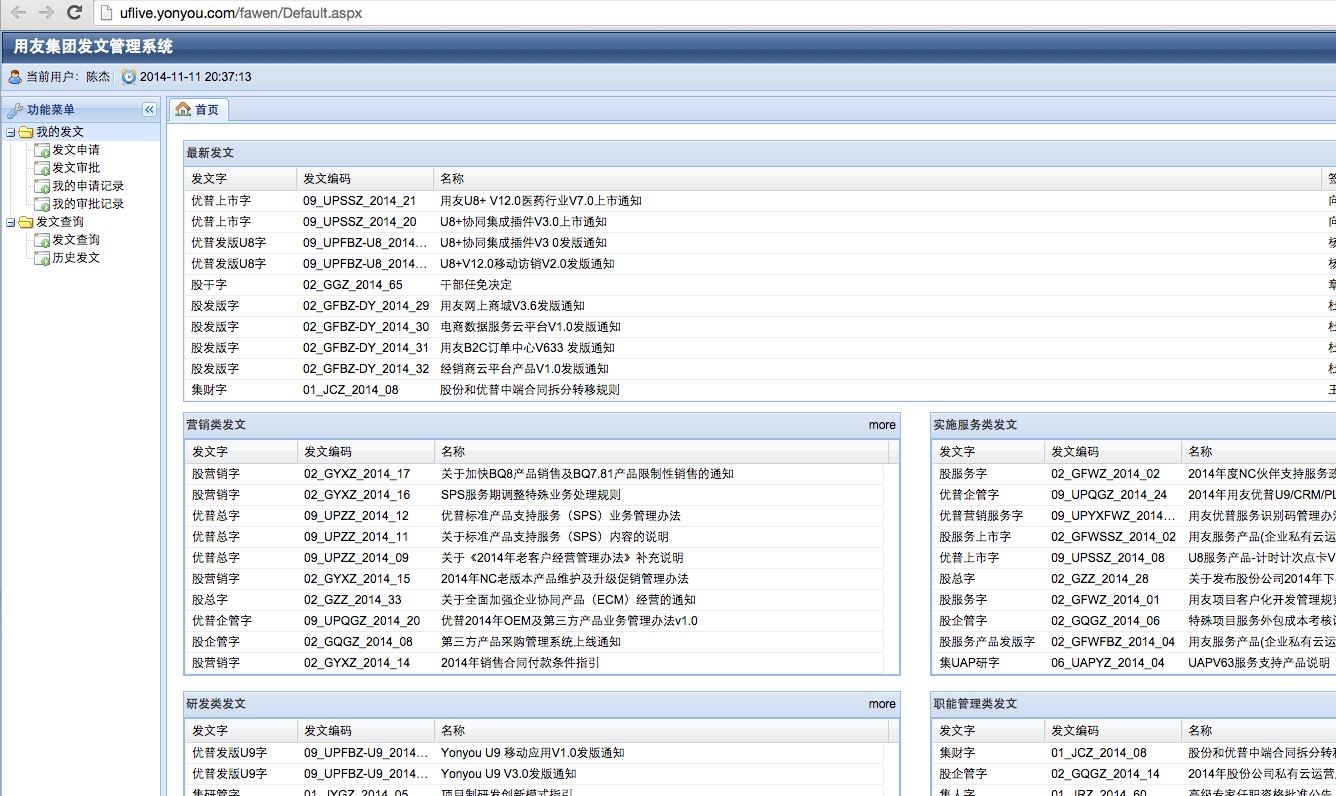1336x796 pixels.
Task: Click the wrench icon beside 功能菜单
Action: (x=15, y=110)
